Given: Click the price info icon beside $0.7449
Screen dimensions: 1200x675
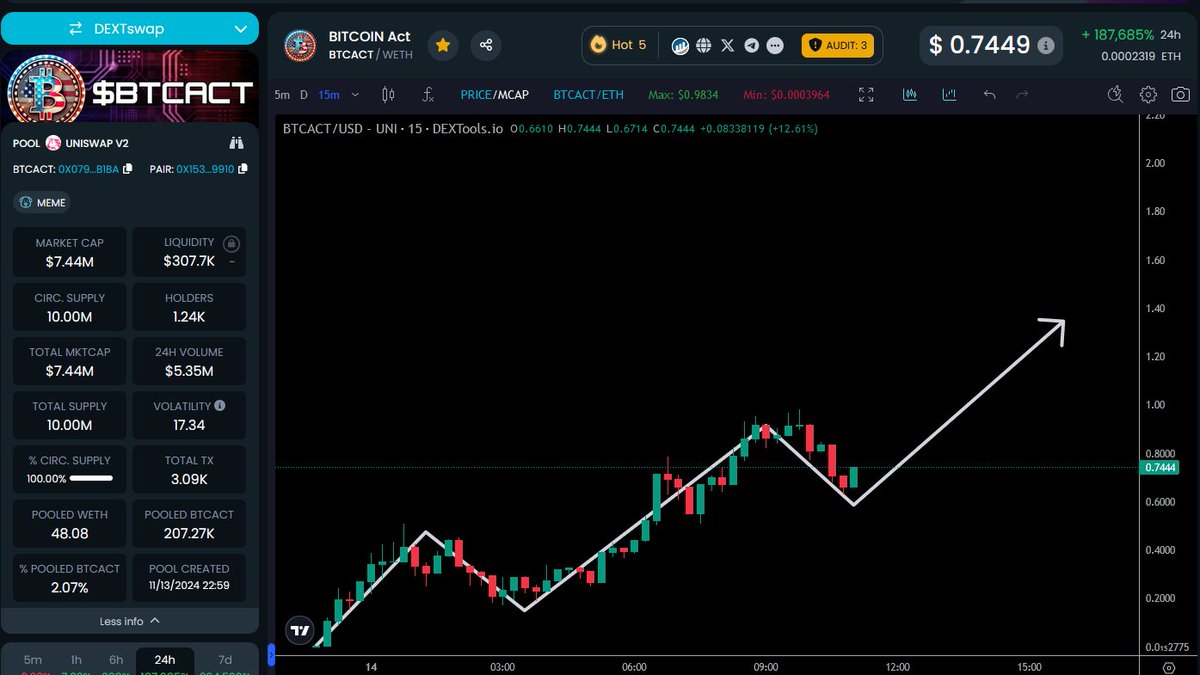Looking at the screenshot, I should [x=1046, y=45].
